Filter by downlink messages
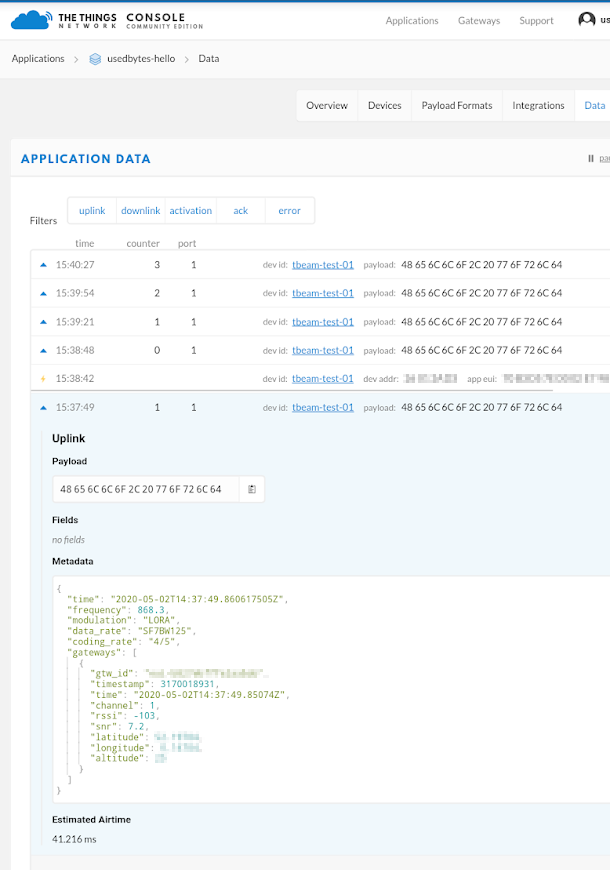The width and height of the screenshot is (610, 870). (140, 211)
